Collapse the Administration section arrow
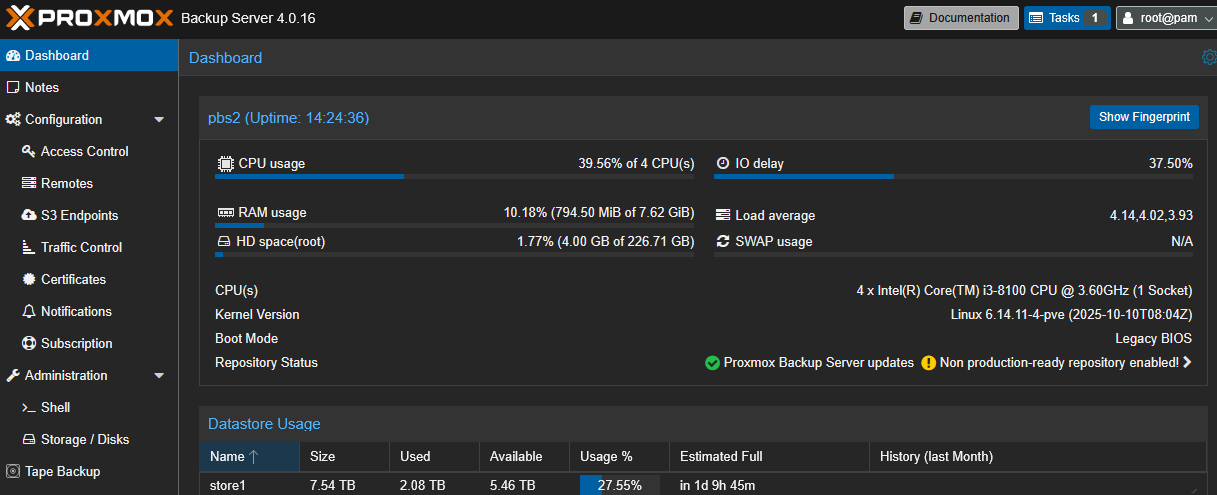 click(159, 376)
